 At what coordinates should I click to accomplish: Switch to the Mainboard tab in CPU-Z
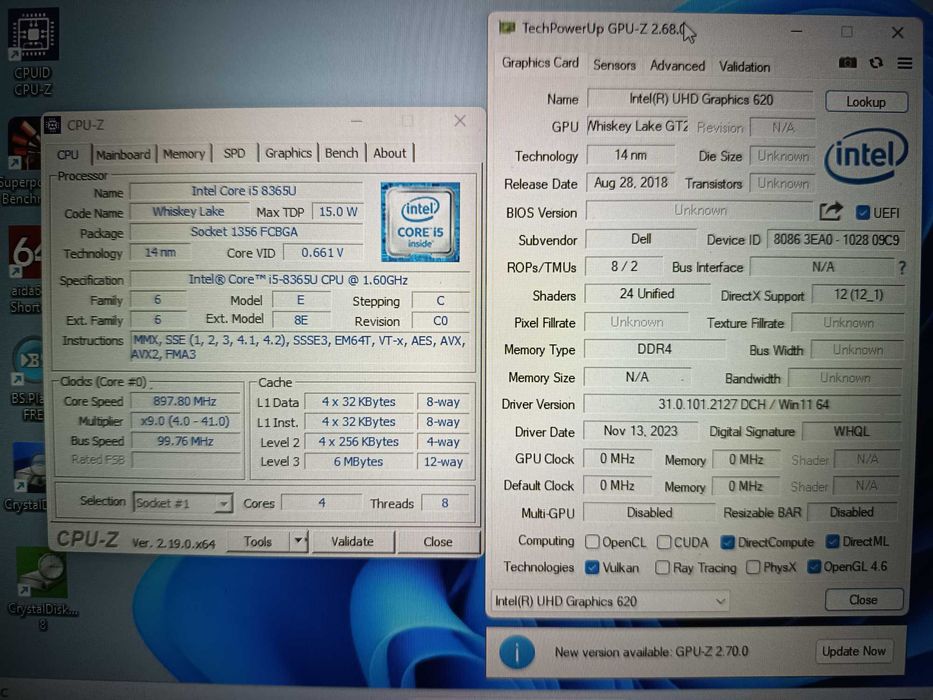tap(123, 154)
